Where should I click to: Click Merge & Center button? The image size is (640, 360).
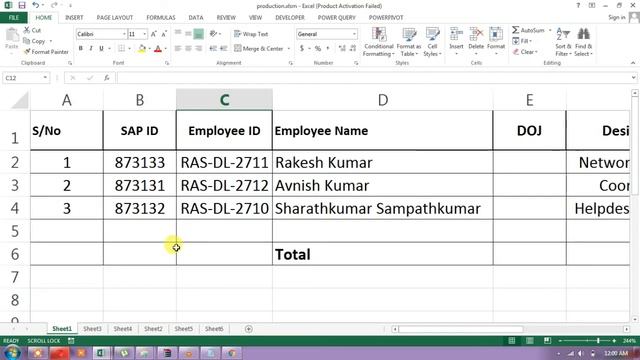click(259, 49)
